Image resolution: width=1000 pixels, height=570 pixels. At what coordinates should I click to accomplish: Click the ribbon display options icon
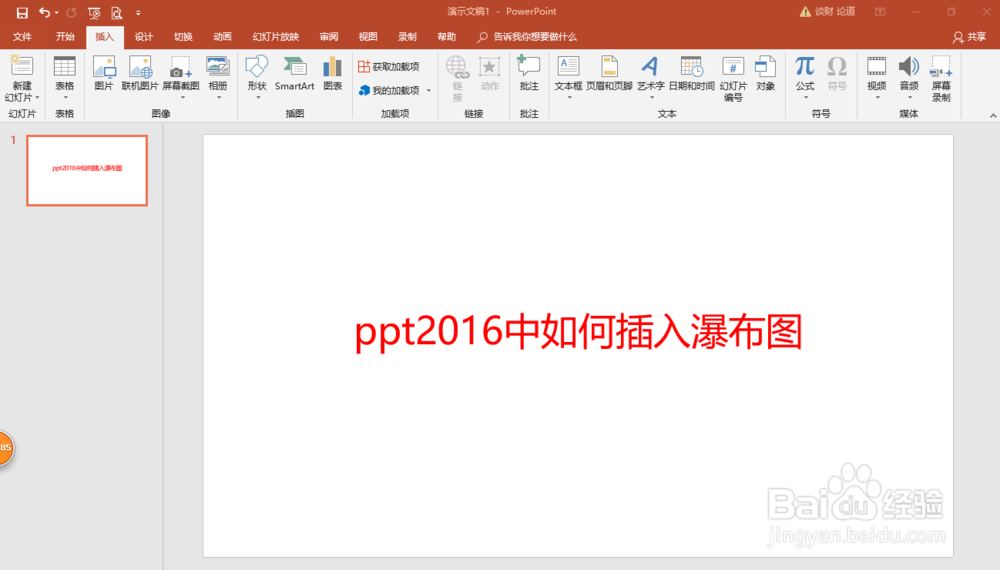[x=880, y=12]
